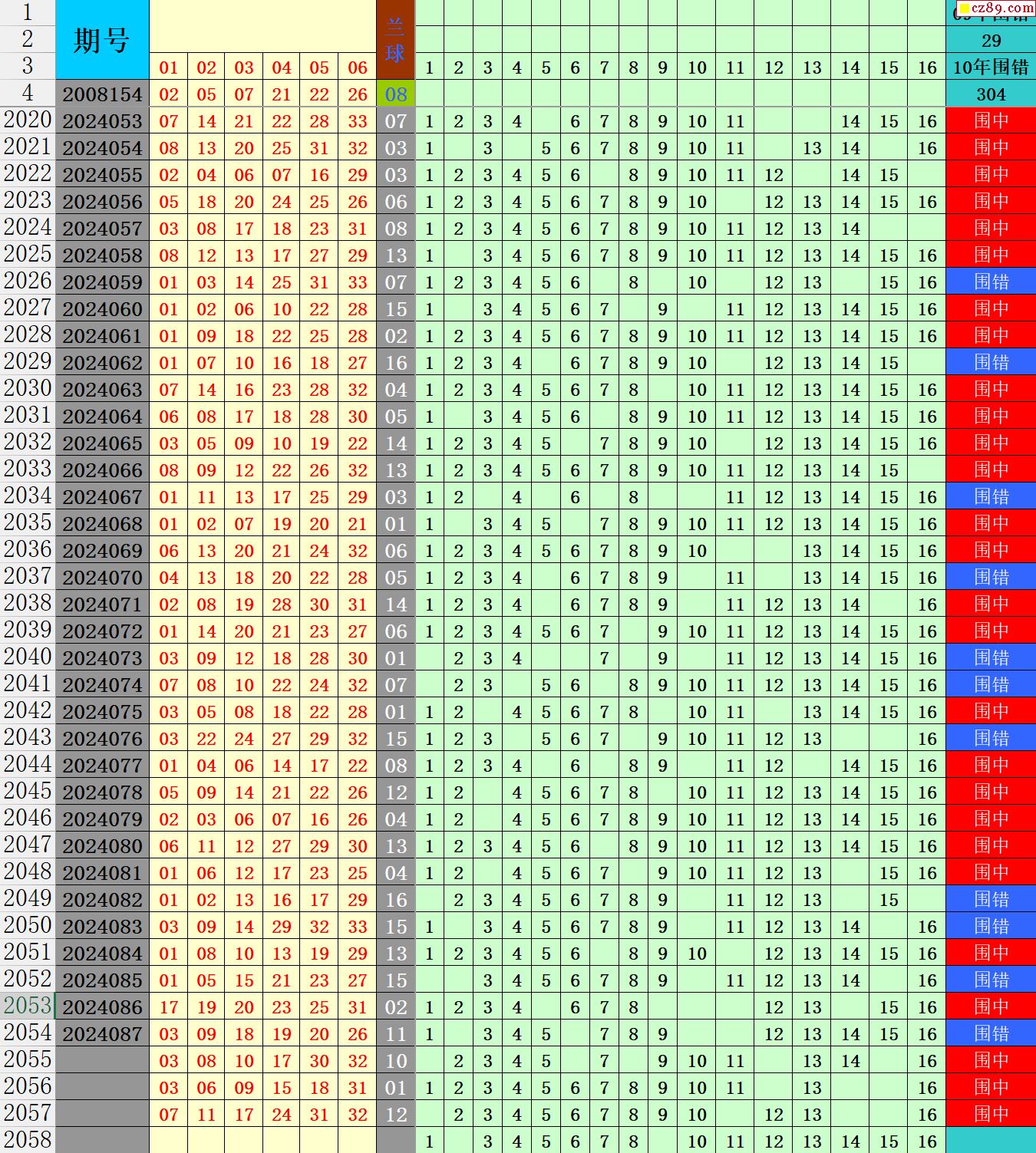Click column header 16 in row 3
Viewport: 1036px width, 1153px height.
(x=927, y=68)
